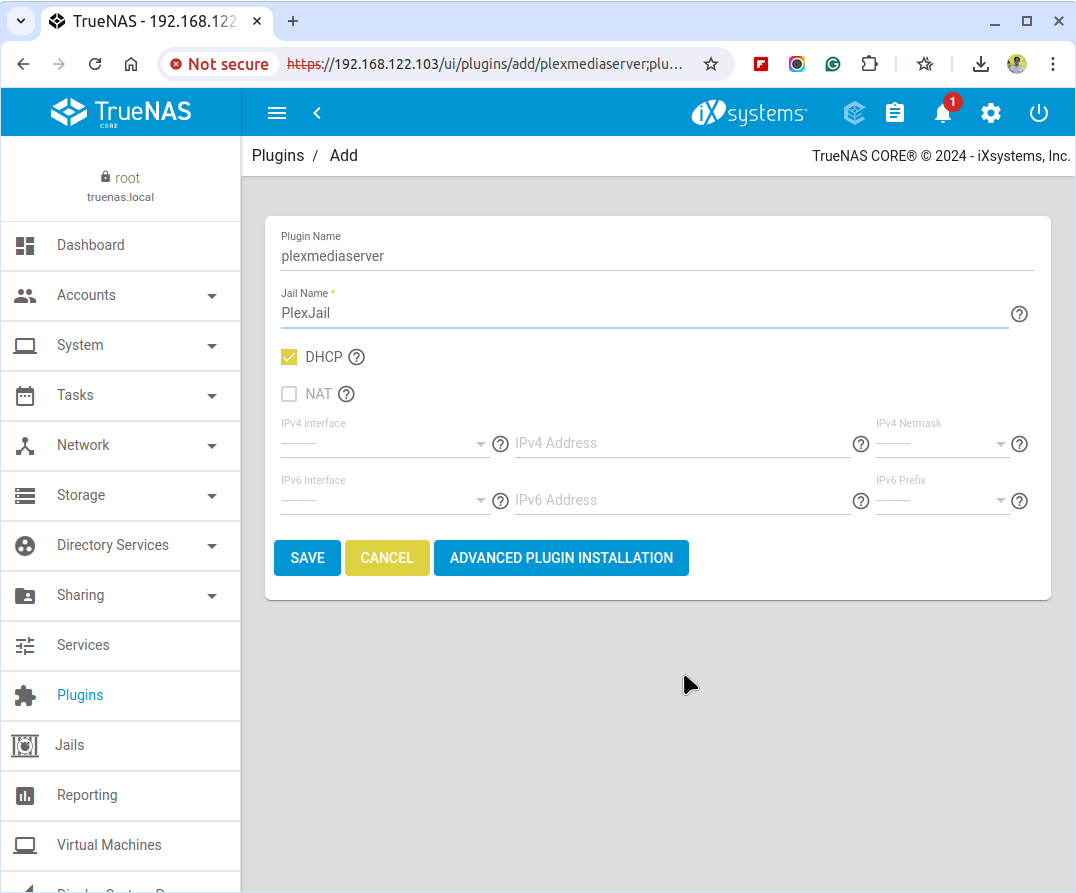1076x893 pixels.
Task: Open Virtual Machines in sidebar
Action: tap(121, 846)
